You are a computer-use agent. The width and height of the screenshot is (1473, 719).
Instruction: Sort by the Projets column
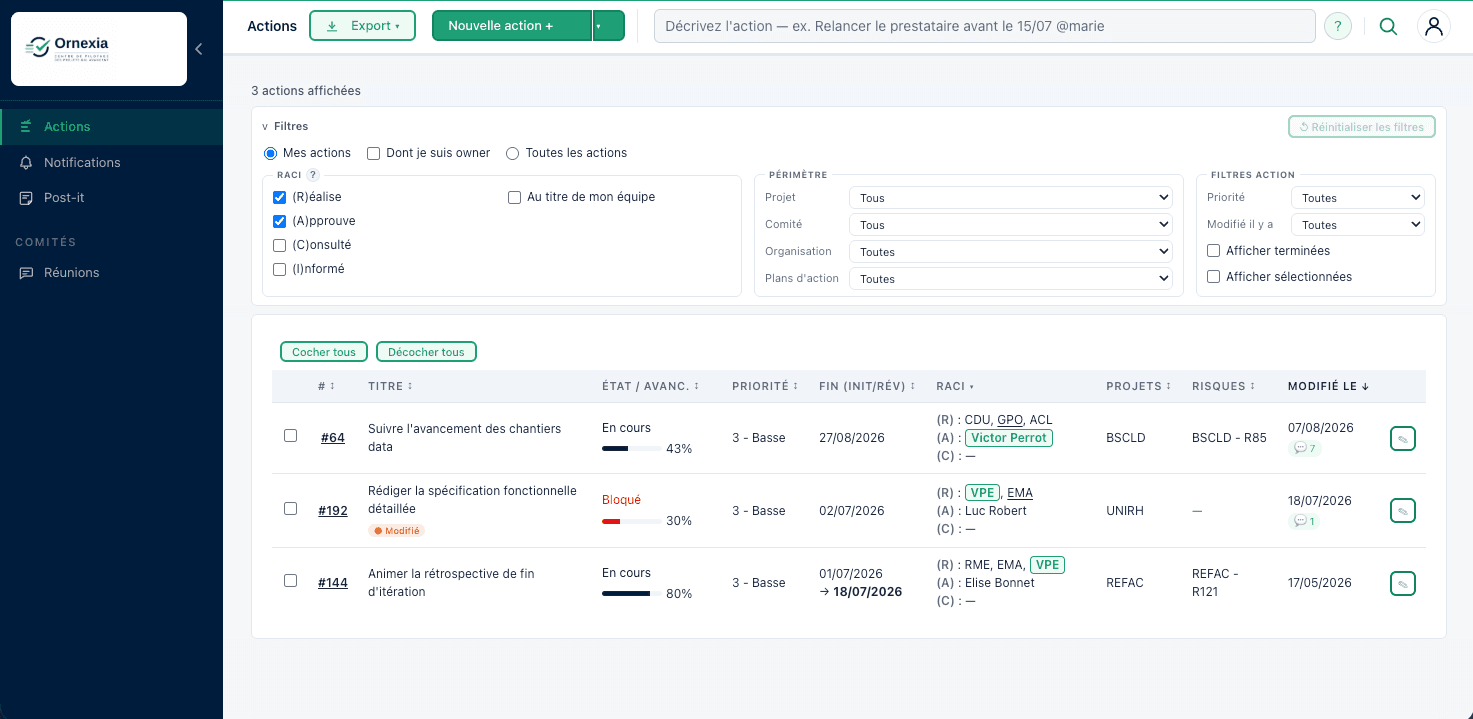coord(1139,386)
